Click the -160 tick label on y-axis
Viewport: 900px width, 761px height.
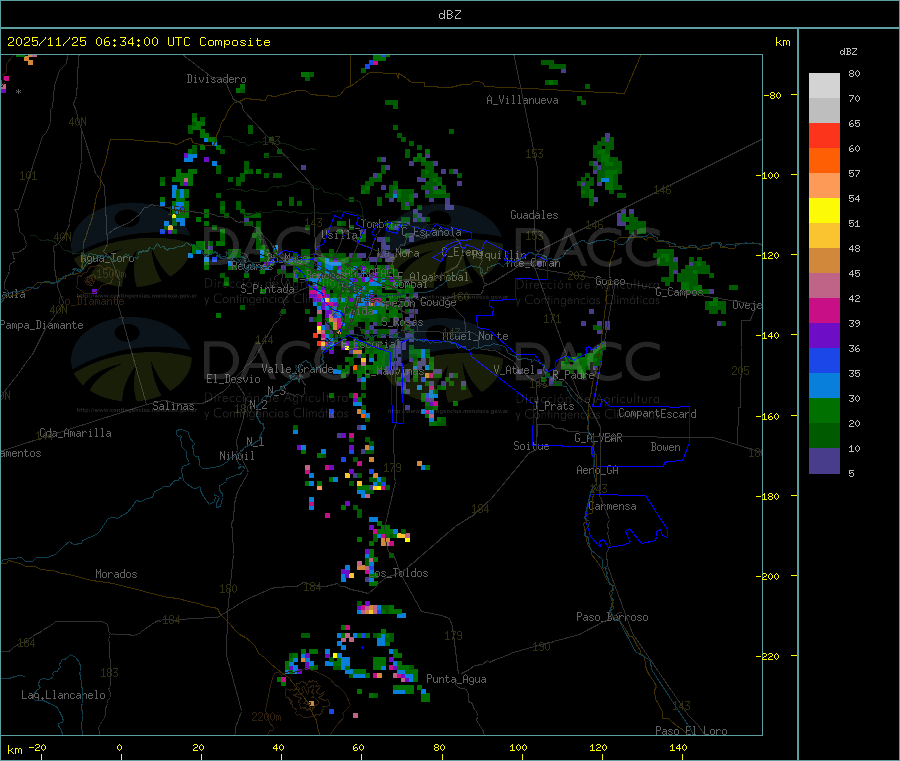coord(767,416)
